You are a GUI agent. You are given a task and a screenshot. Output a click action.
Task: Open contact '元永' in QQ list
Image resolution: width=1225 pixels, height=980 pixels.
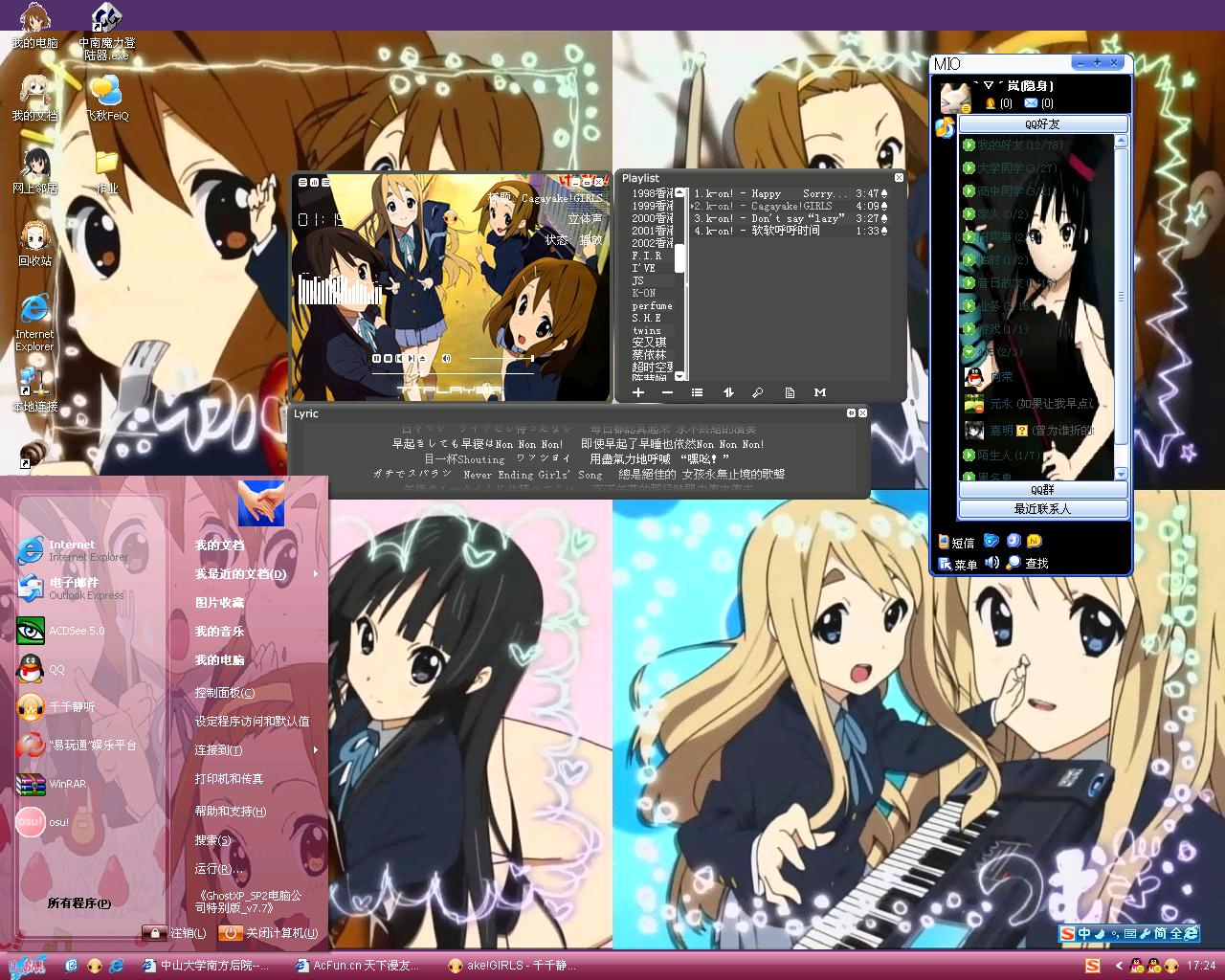1030,404
